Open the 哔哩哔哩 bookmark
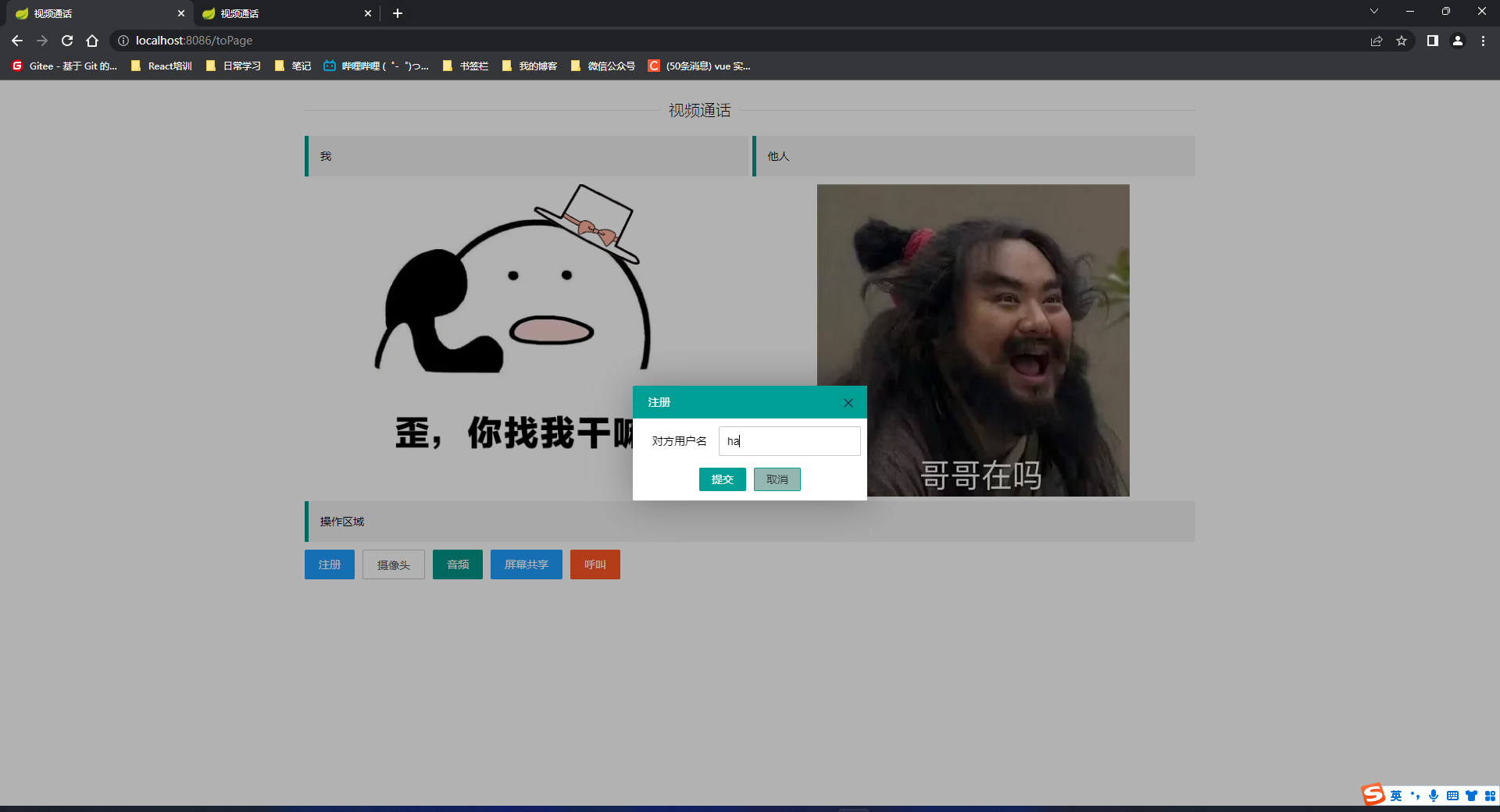The height and width of the screenshot is (812, 1500). [377, 66]
